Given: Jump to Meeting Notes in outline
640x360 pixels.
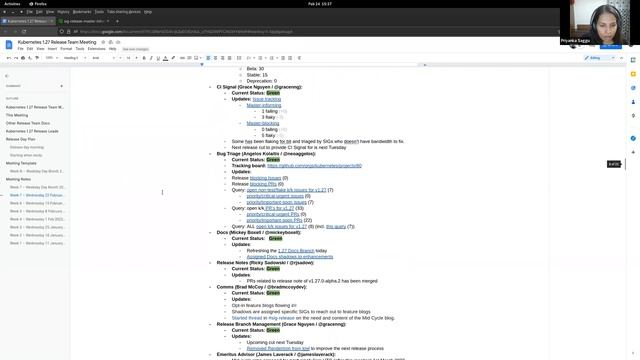Looking at the screenshot, I should 18,179.
